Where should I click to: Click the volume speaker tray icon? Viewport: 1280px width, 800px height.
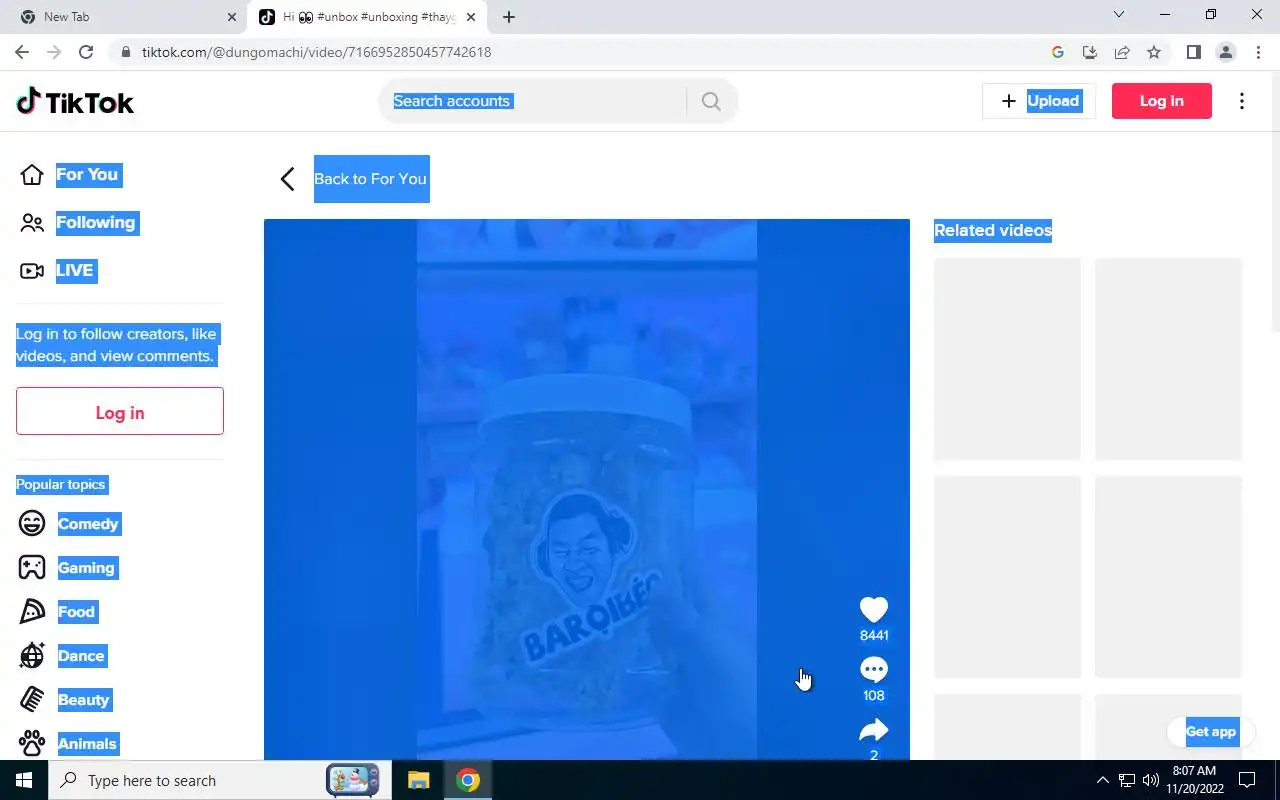(x=1151, y=780)
